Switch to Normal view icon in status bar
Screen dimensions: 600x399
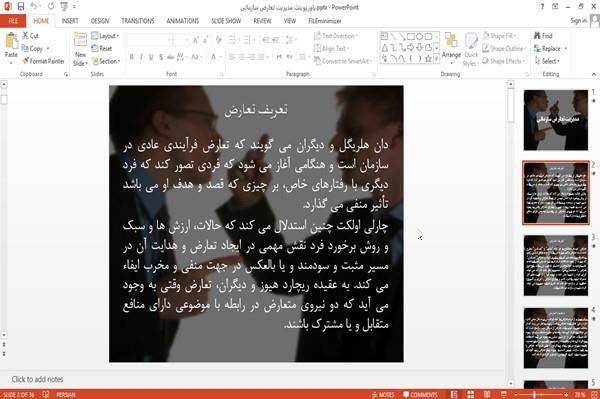click(x=454, y=394)
